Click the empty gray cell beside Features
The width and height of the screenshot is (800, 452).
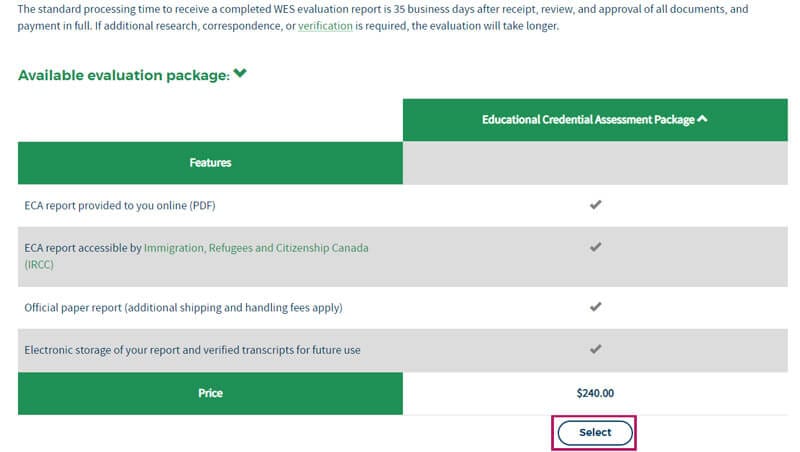(595, 162)
